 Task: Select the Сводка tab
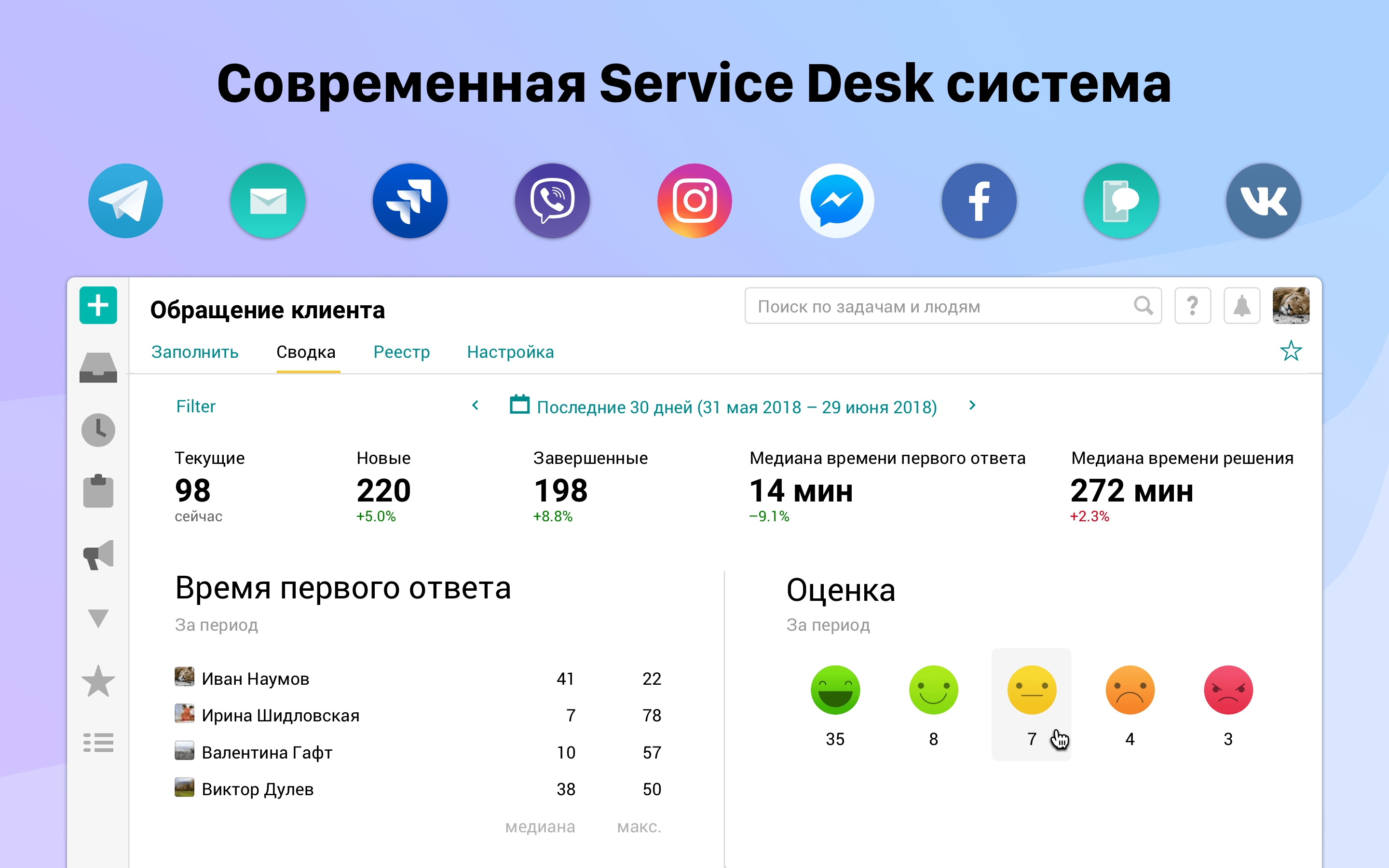pos(306,352)
